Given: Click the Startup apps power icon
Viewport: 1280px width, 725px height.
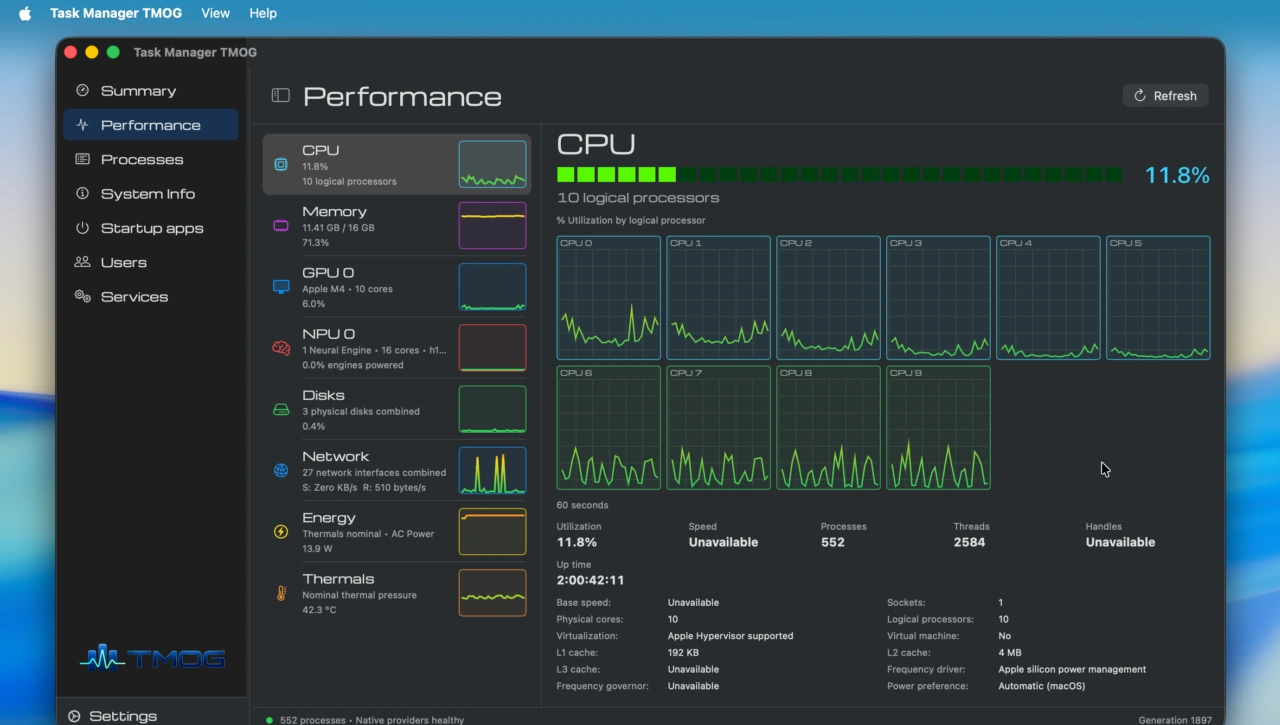Looking at the screenshot, I should pos(82,228).
